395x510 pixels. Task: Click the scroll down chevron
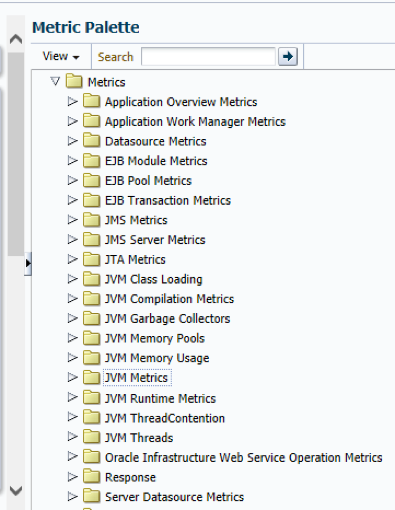click(16, 490)
